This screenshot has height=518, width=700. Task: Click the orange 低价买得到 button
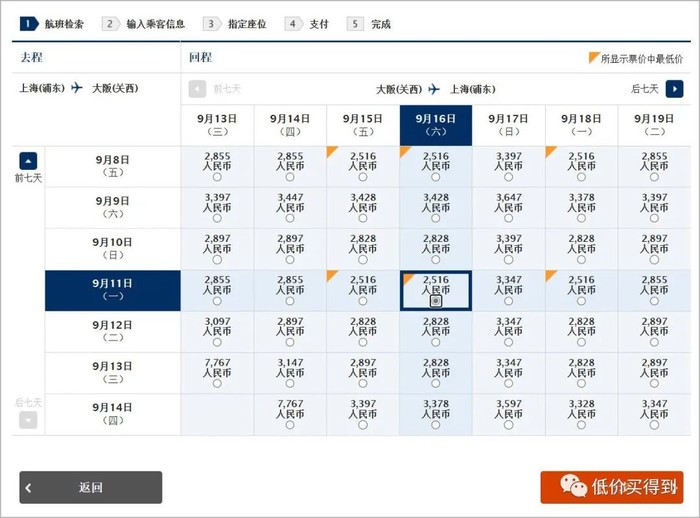point(611,487)
